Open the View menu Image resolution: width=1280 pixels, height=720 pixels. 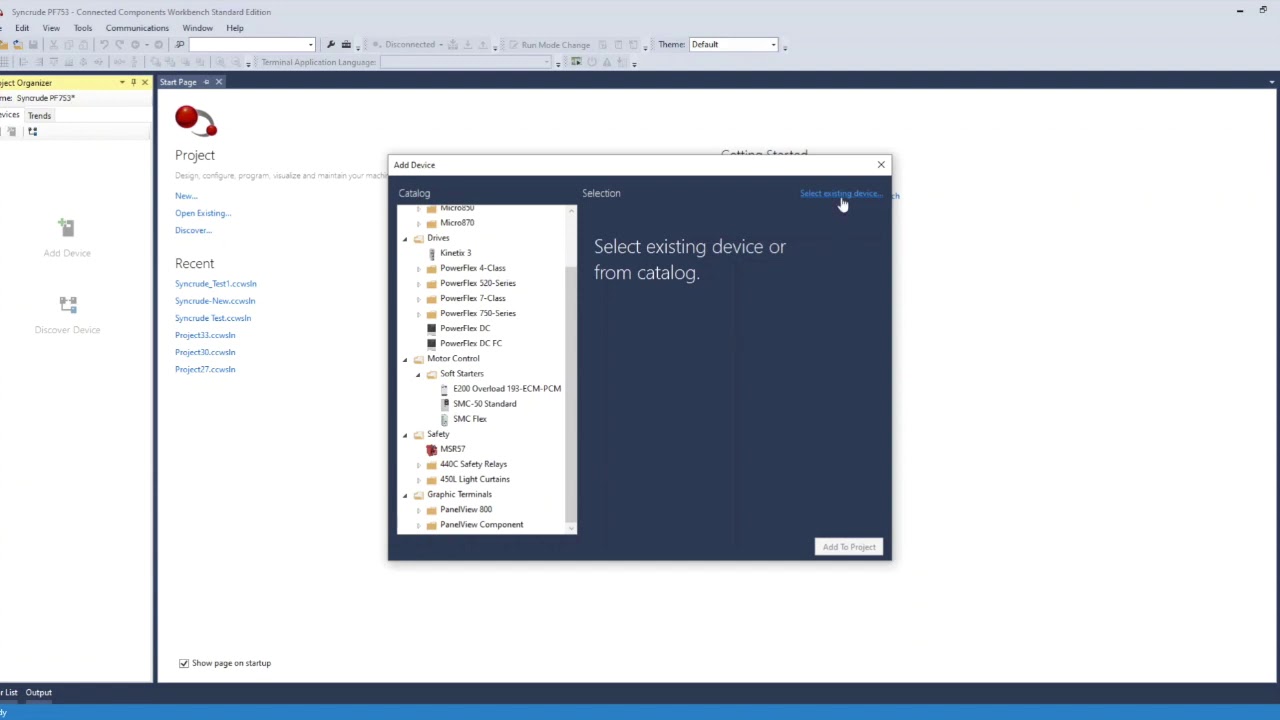click(51, 28)
